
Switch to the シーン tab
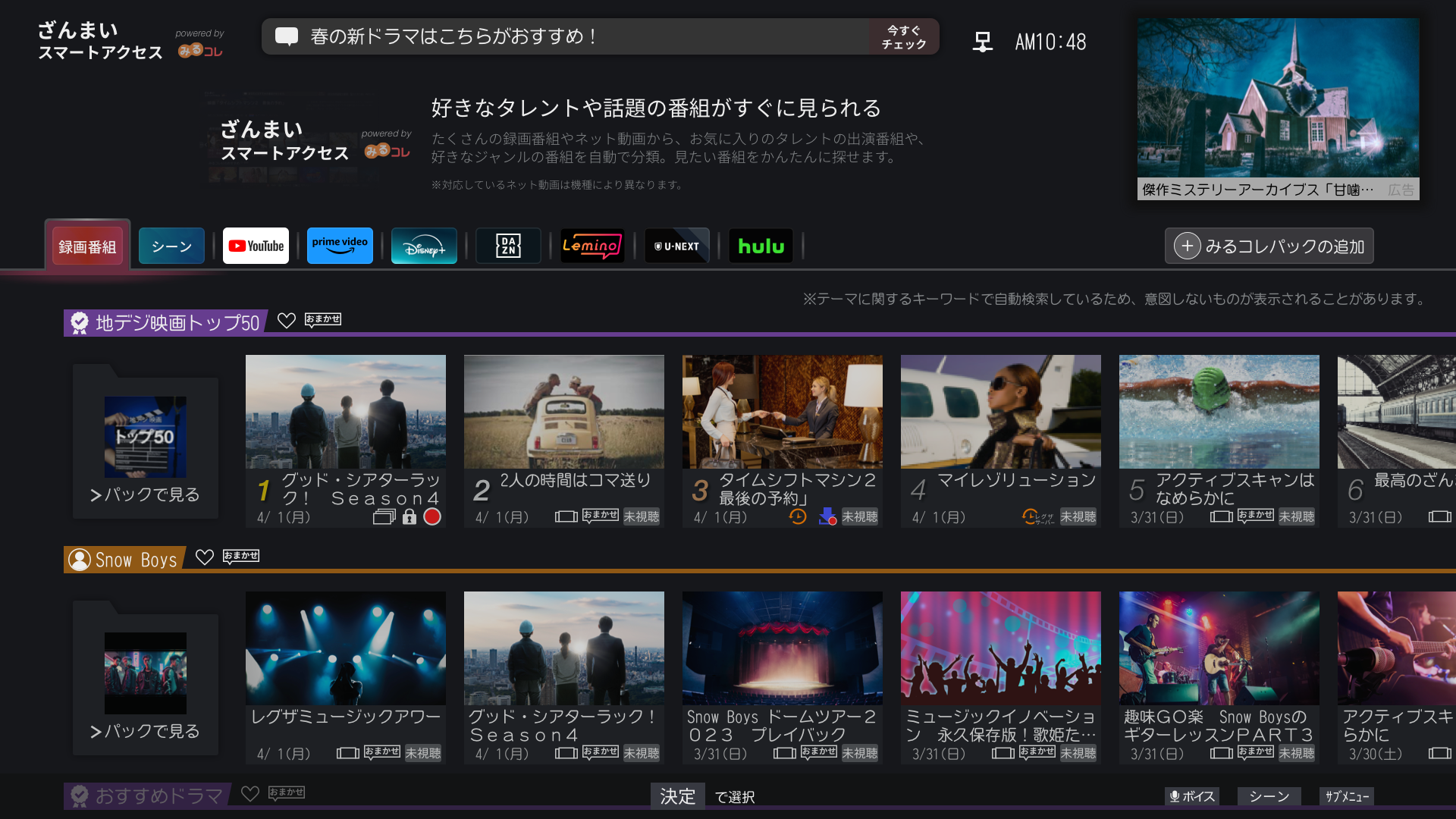coord(171,245)
